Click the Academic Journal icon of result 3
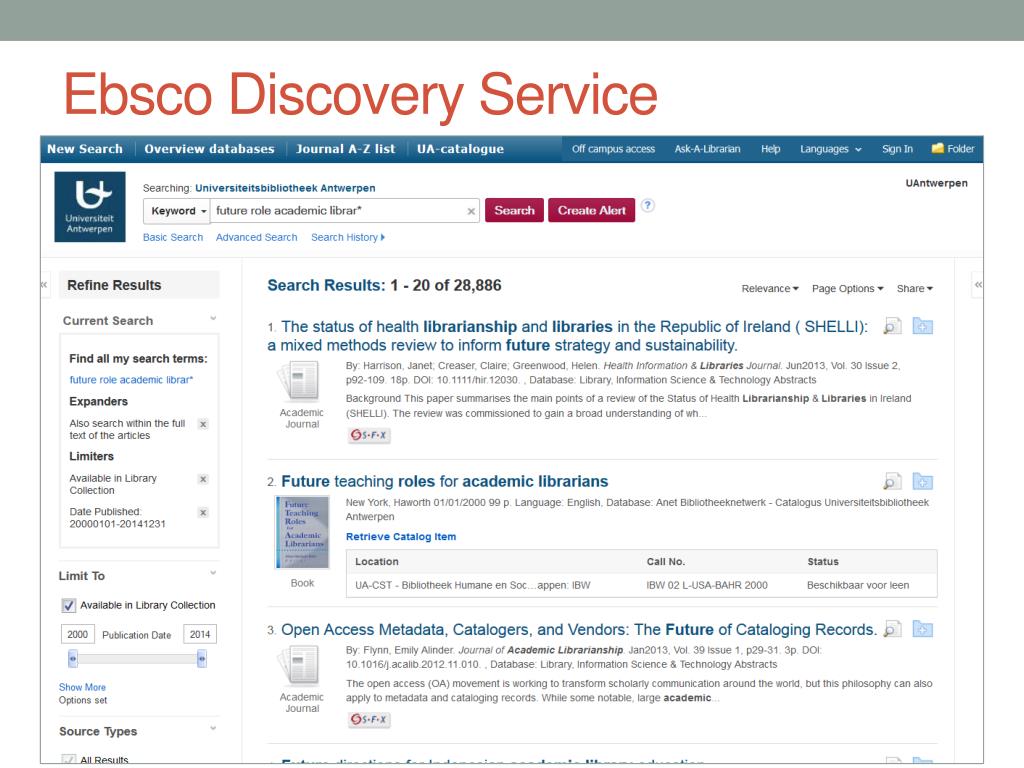 coord(300,665)
